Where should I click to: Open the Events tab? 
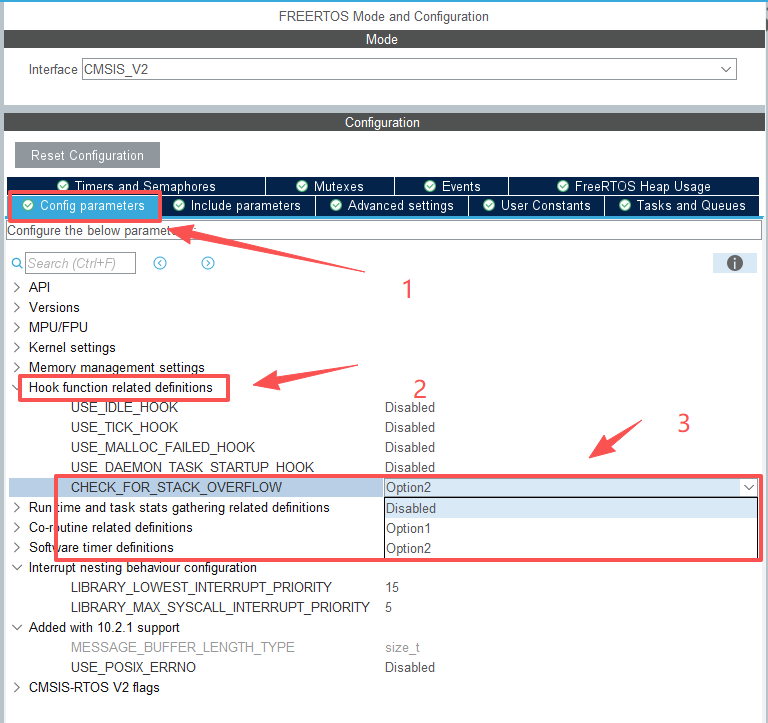pyautogui.click(x=452, y=186)
